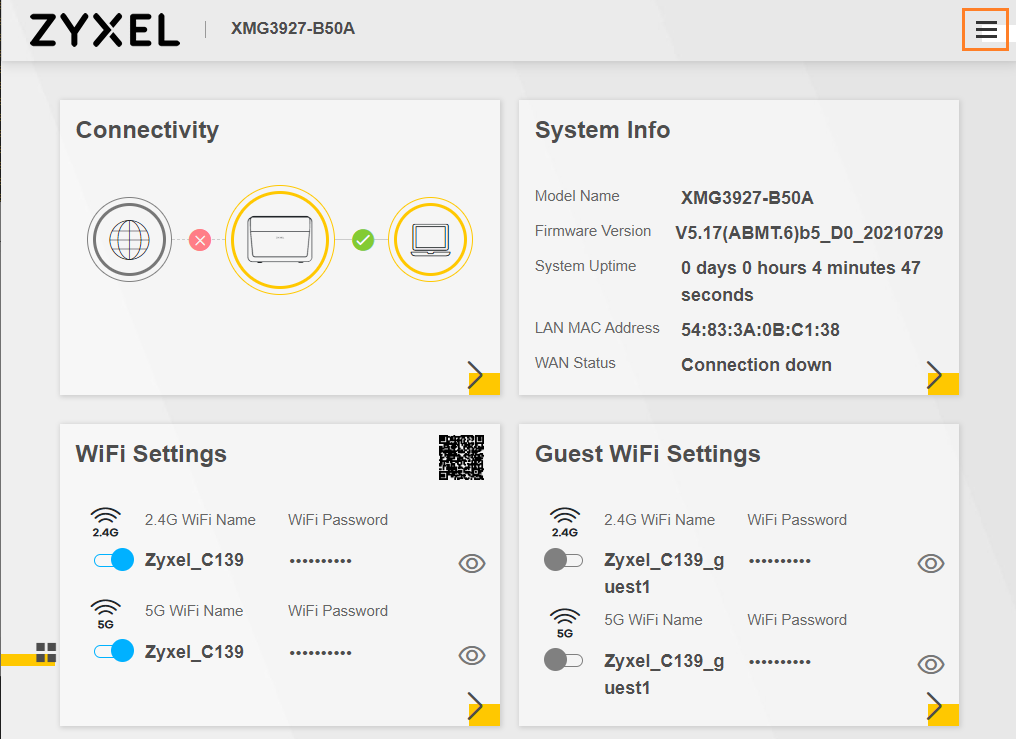Show the 2.4G WiFi password
The image size is (1016, 739).
[x=471, y=564]
